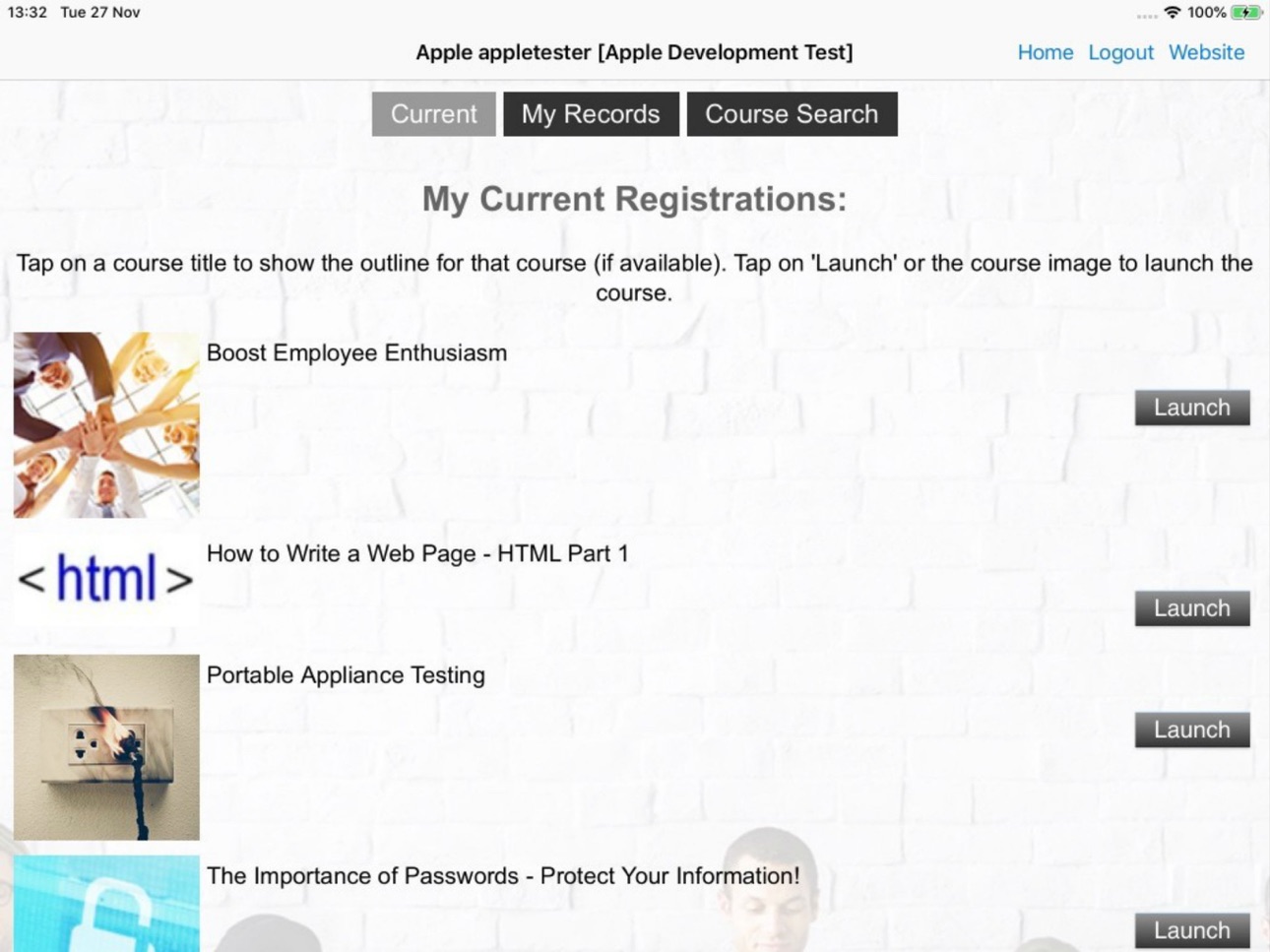Launch the Boost Employee Enthusiasm course

[1191, 408]
